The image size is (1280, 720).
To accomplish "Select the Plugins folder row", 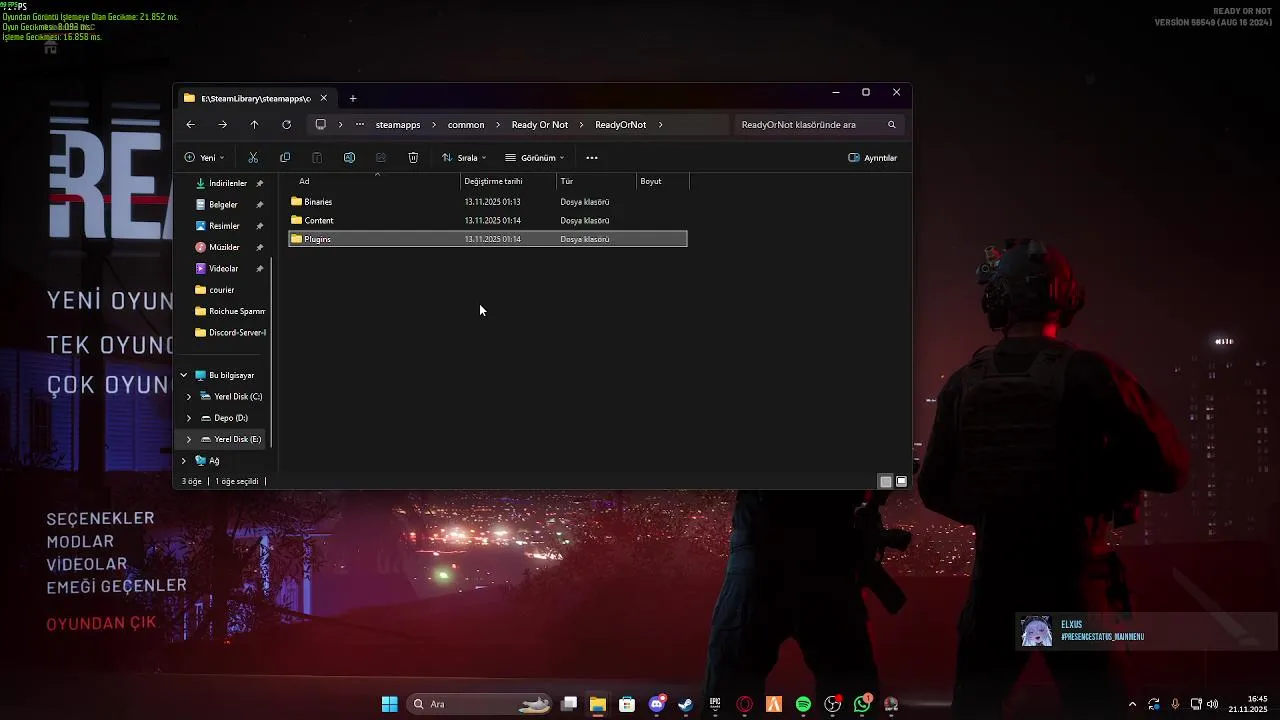I will tap(488, 239).
